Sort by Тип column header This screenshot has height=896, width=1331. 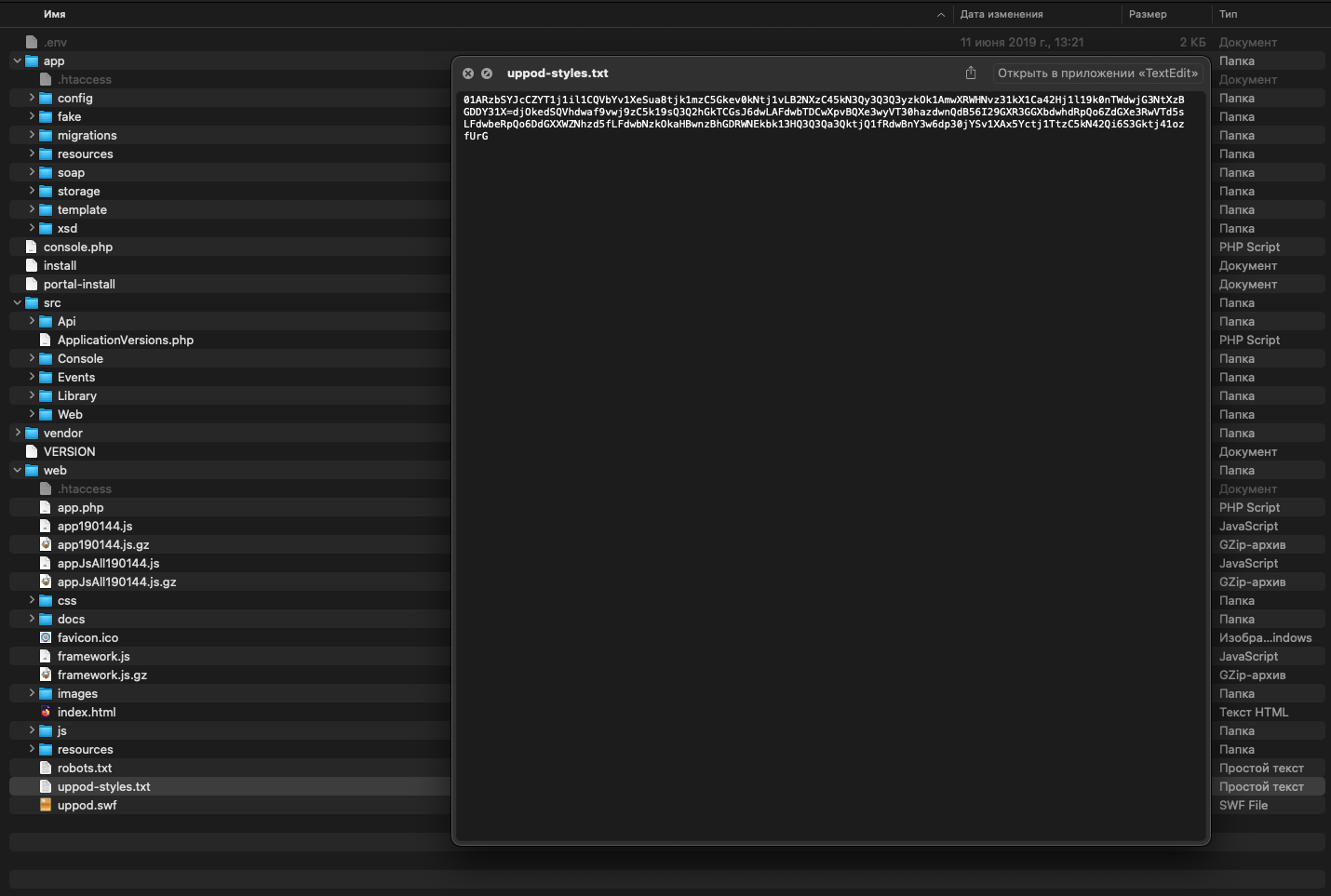1229,14
